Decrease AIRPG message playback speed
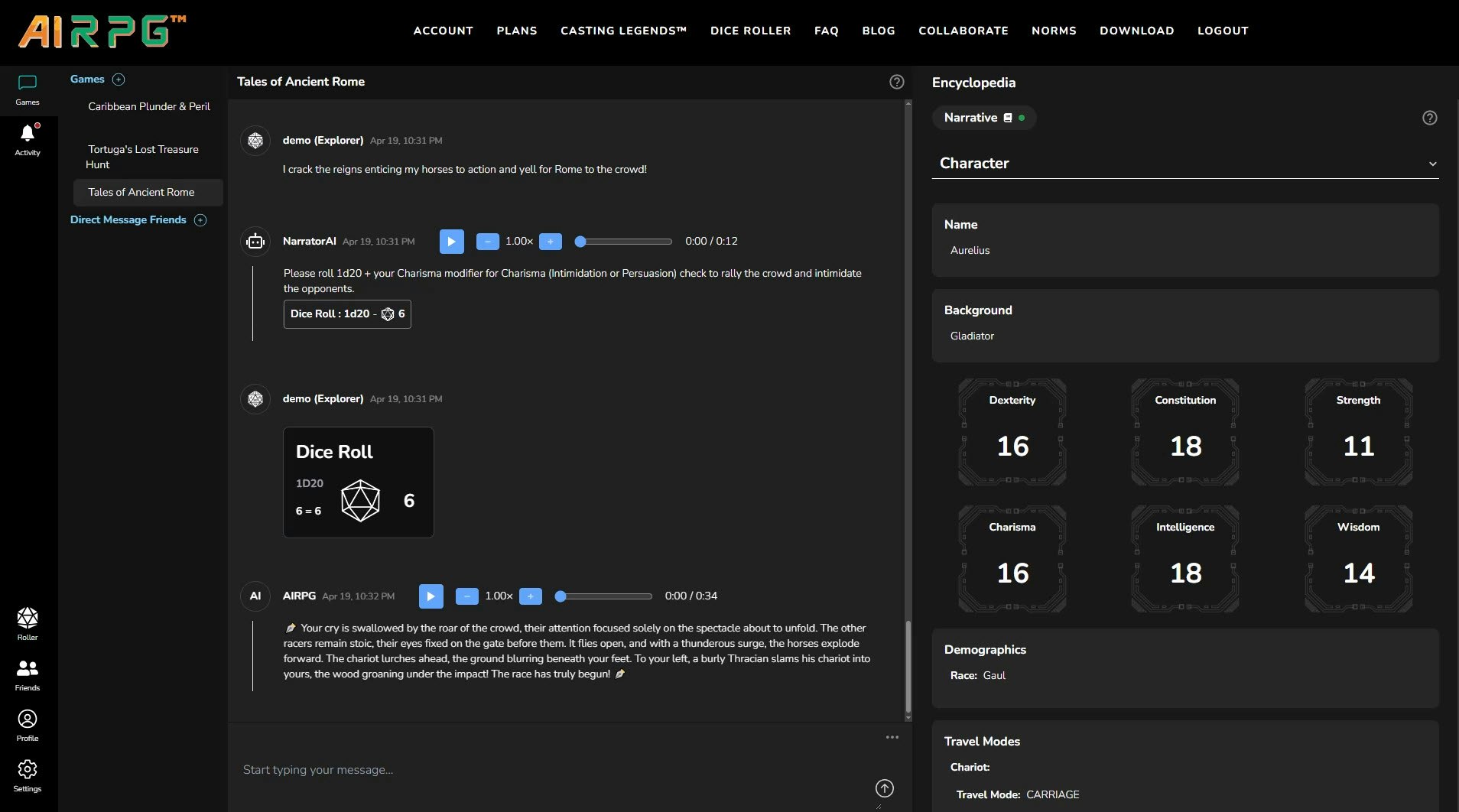Screen dimensions: 1459x812 click(x=467, y=596)
